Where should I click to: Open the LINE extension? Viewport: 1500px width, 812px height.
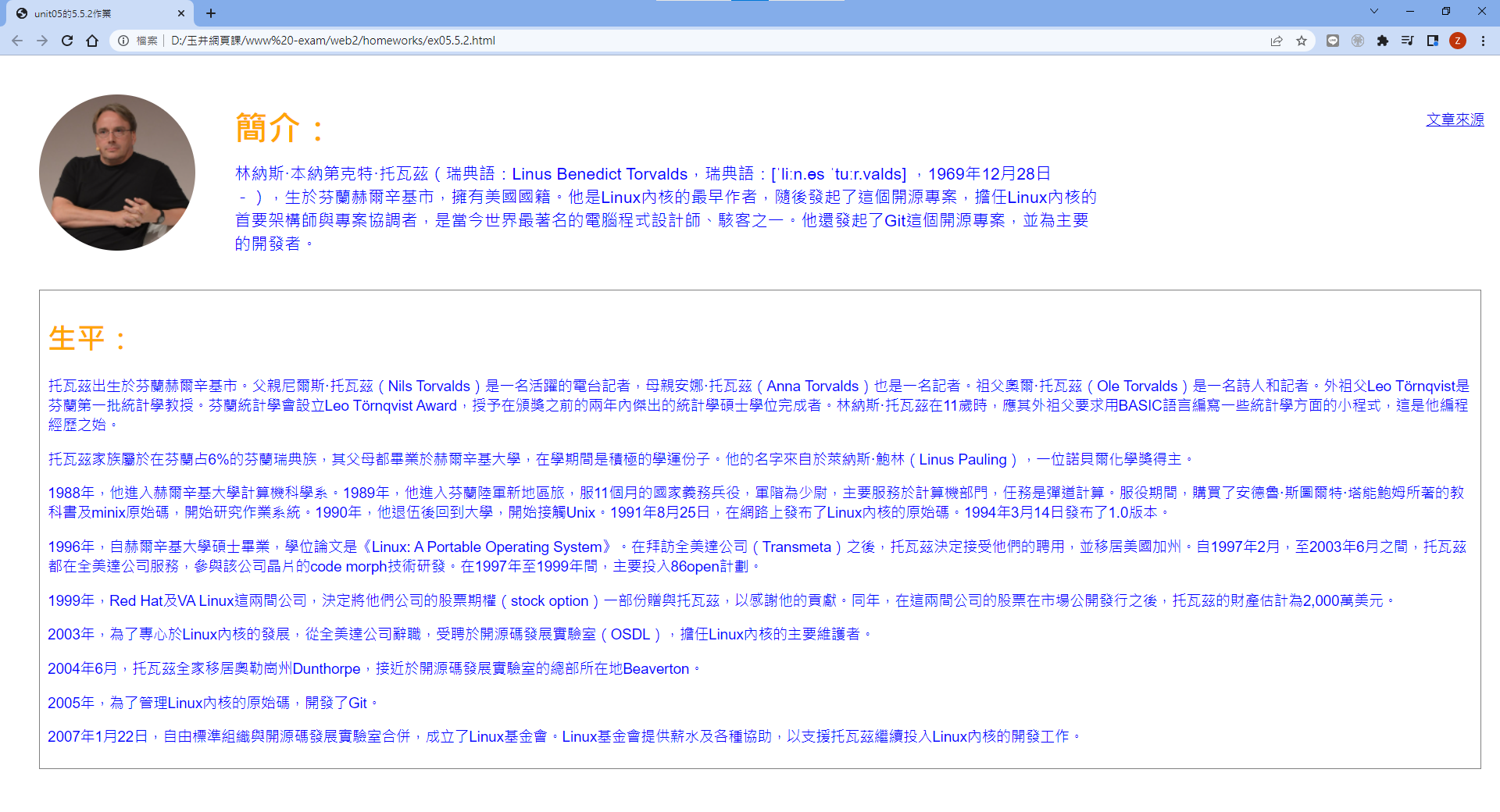(1333, 41)
